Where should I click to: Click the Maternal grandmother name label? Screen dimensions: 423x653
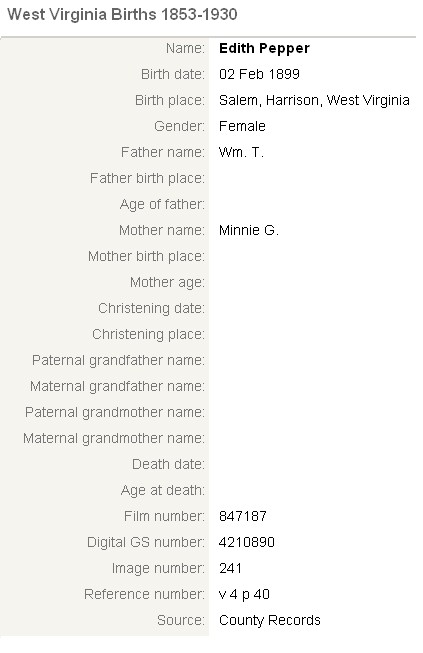click(114, 438)
